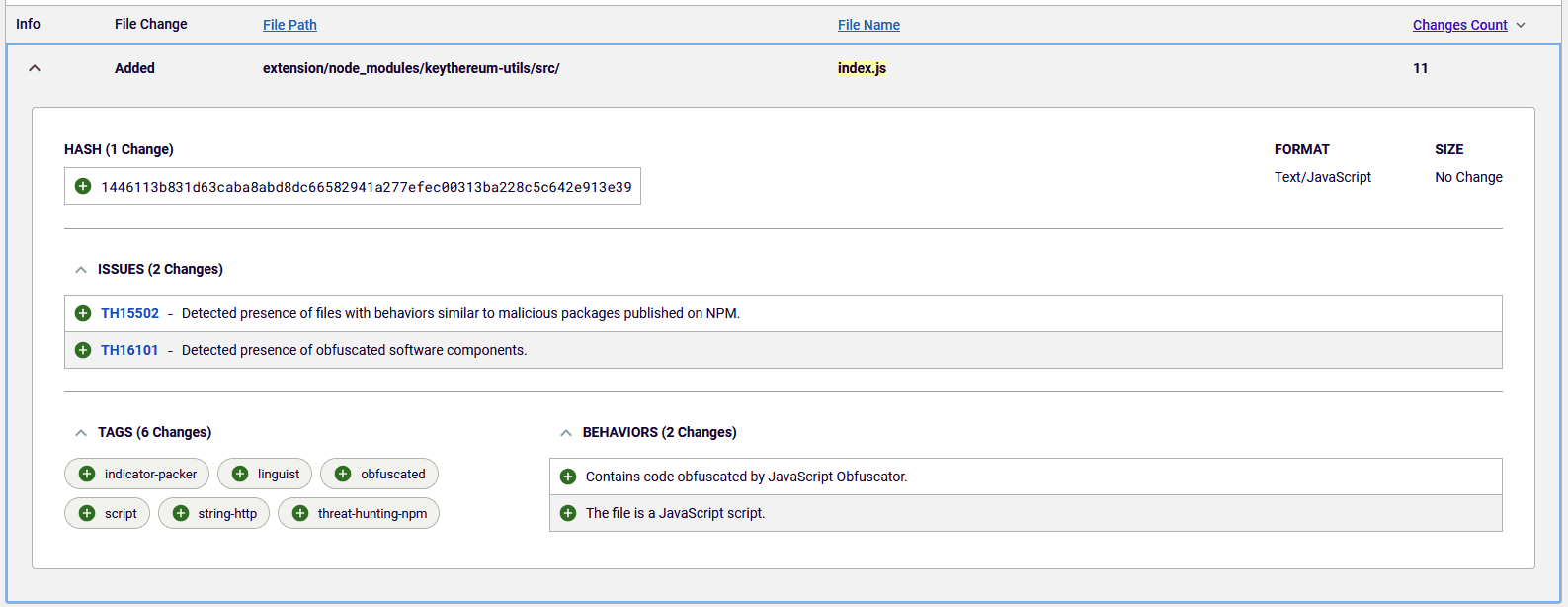Sort by File Name column

868,25
